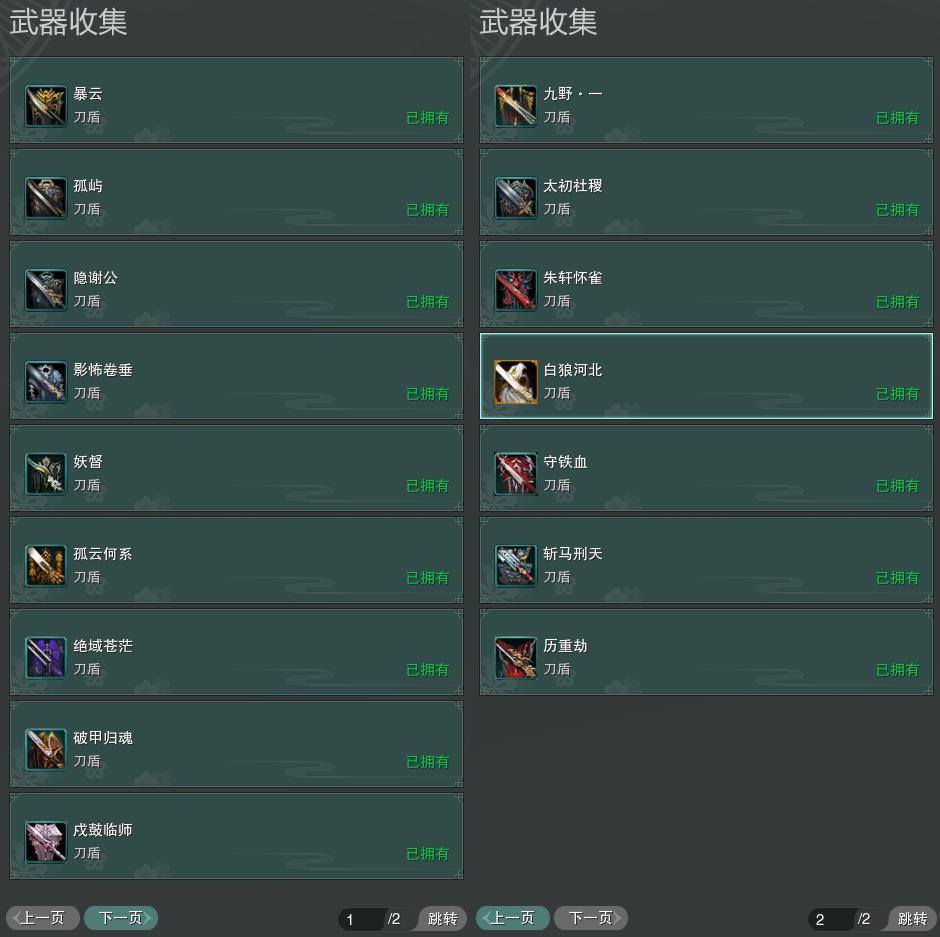Click the red 朱轩怀雀 weapon icon
940x937 pixels.
[x=516, y=290]
